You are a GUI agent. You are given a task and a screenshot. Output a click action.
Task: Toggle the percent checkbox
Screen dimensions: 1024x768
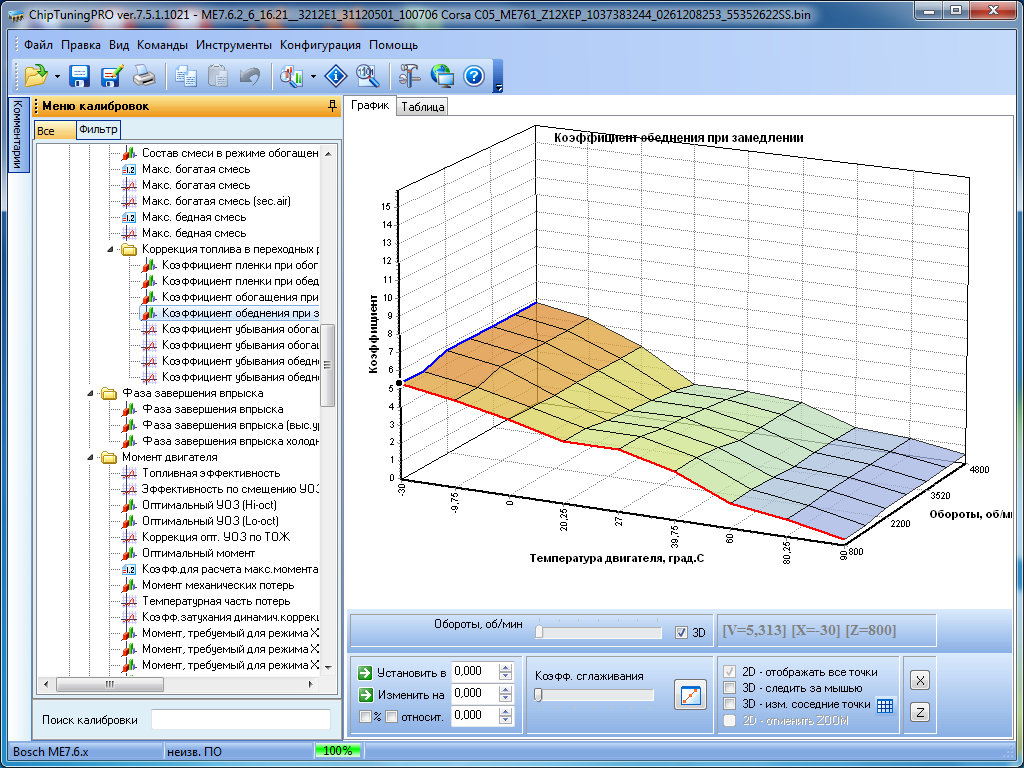click(365, 716)
